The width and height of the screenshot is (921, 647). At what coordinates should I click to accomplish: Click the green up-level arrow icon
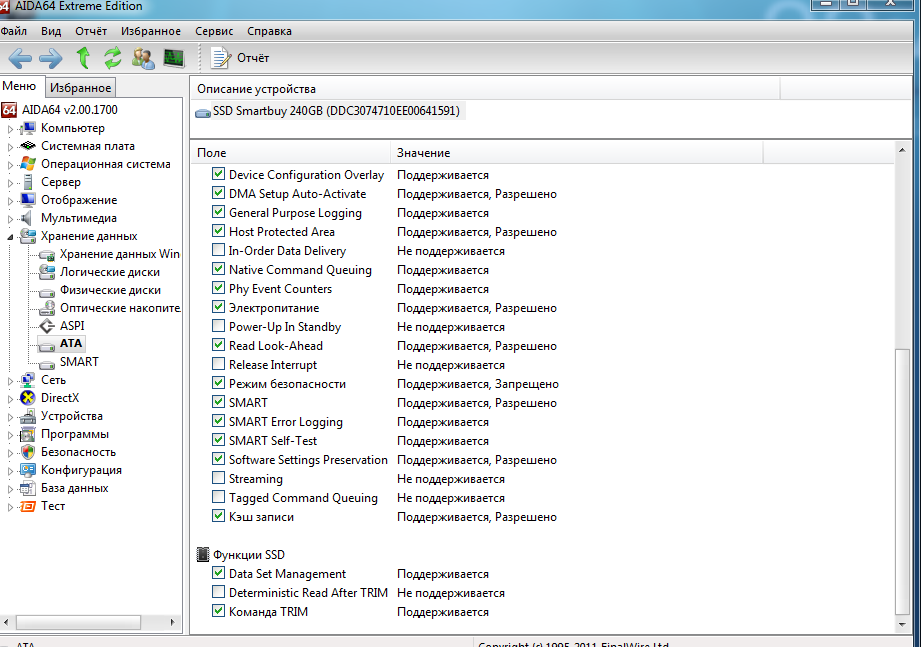[83, 58]
